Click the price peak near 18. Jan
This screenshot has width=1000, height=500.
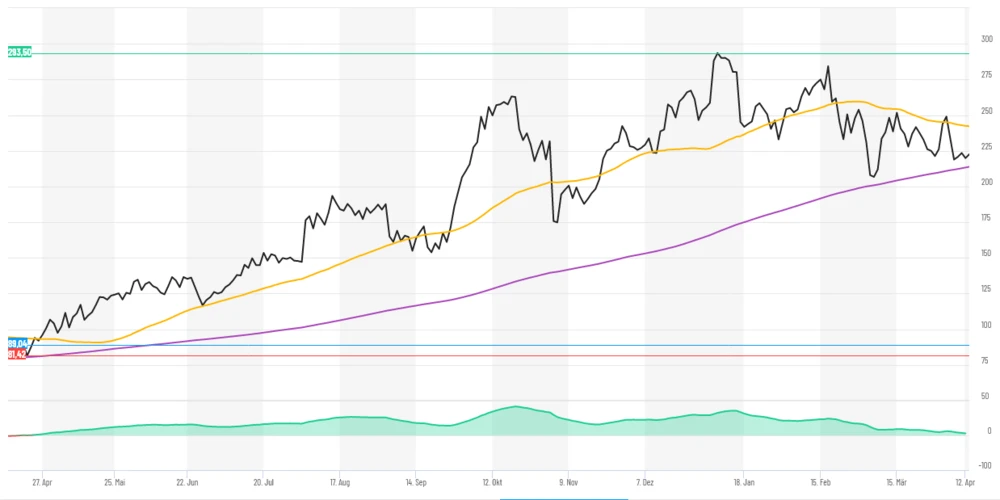[x=718, y=54]
